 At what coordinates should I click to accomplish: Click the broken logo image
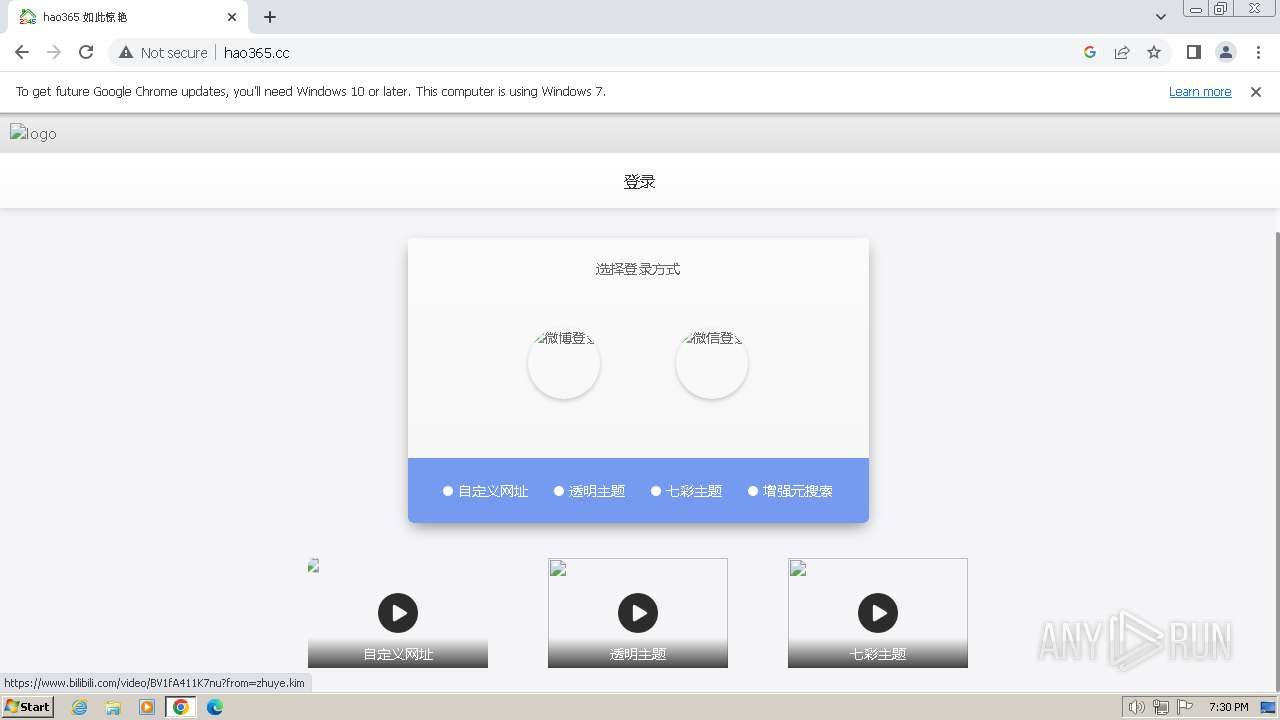tap(33, 133)
